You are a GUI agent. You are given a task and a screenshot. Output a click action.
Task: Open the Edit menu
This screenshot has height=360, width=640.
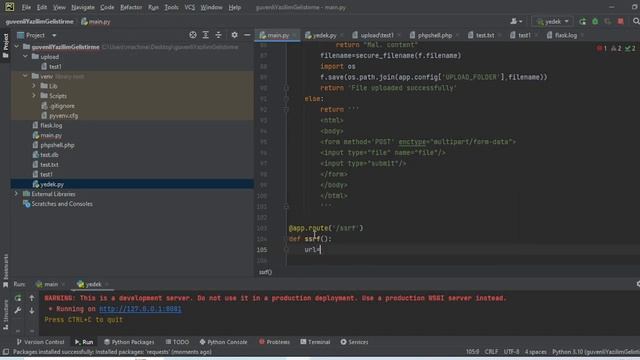[42, 7]
